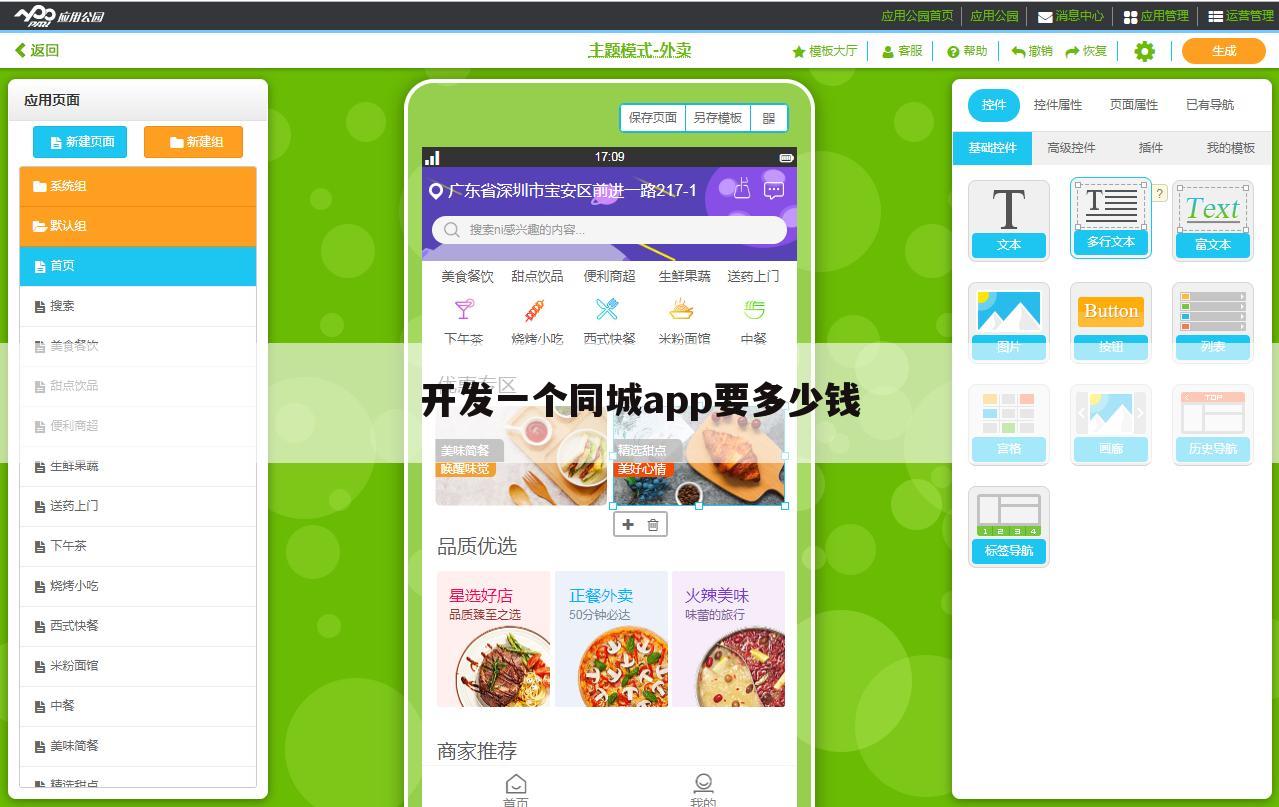The image size is (1279, 807).
Task: Open 客服 customer service
Action: pyautogui.click(x=903, y=51)
